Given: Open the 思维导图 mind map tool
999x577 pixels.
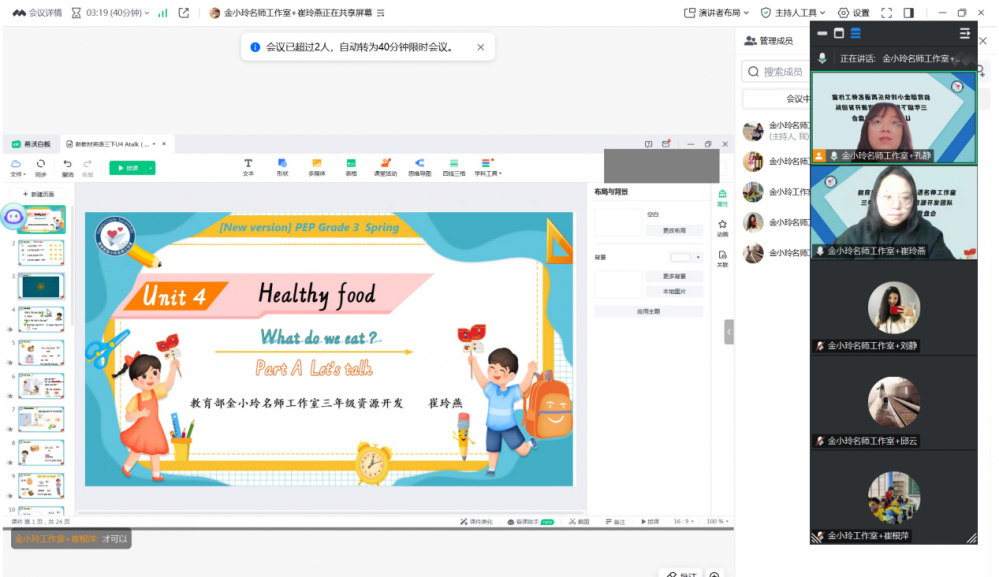Looking at the screenshot, I should [419, 167].
